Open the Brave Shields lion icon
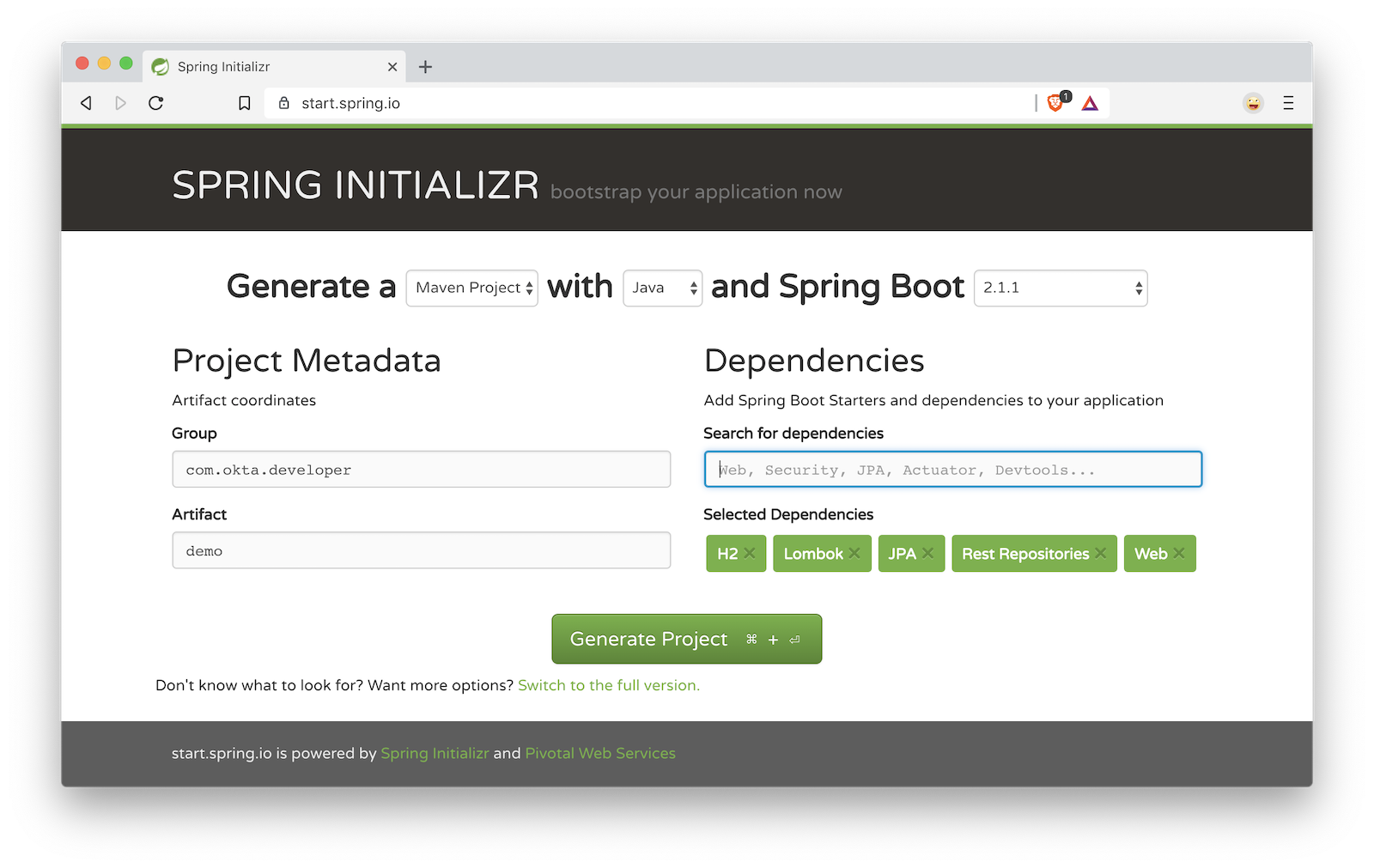Screen dimensions: 1374x868 (x=1056, y=103)
